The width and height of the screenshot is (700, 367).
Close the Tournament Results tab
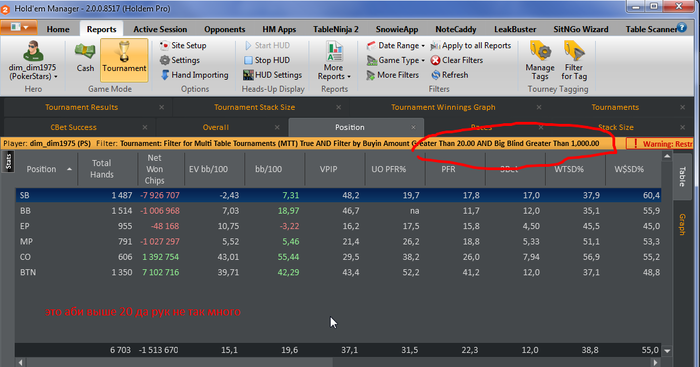click(162, 107)
